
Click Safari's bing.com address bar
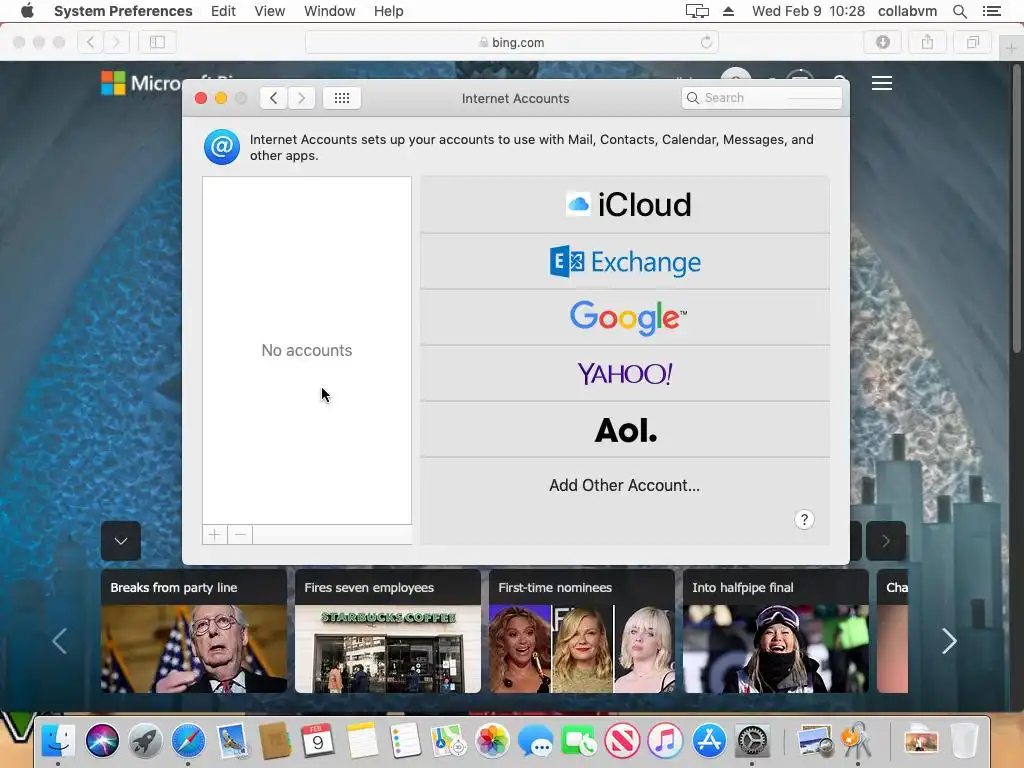512,42
